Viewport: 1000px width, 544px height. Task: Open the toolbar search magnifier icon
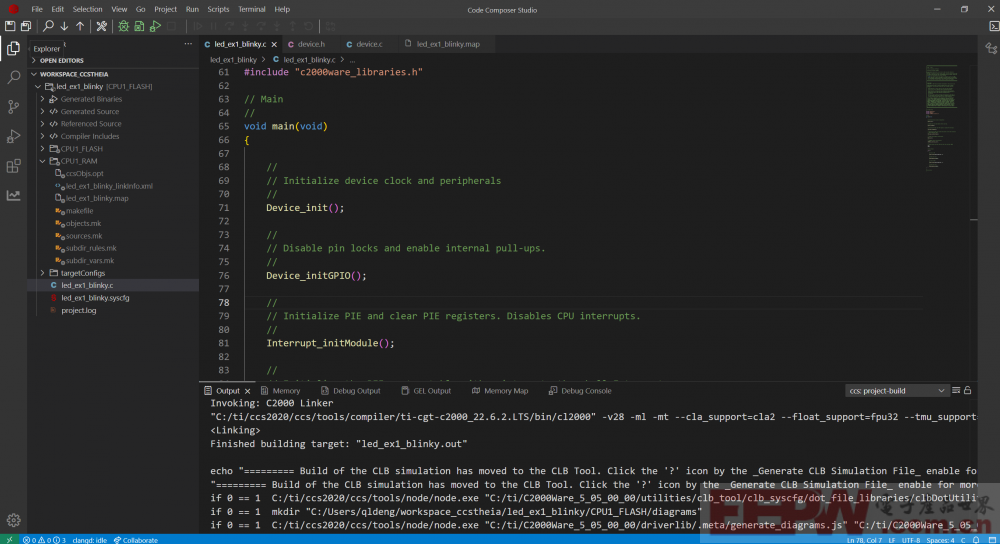48,26
